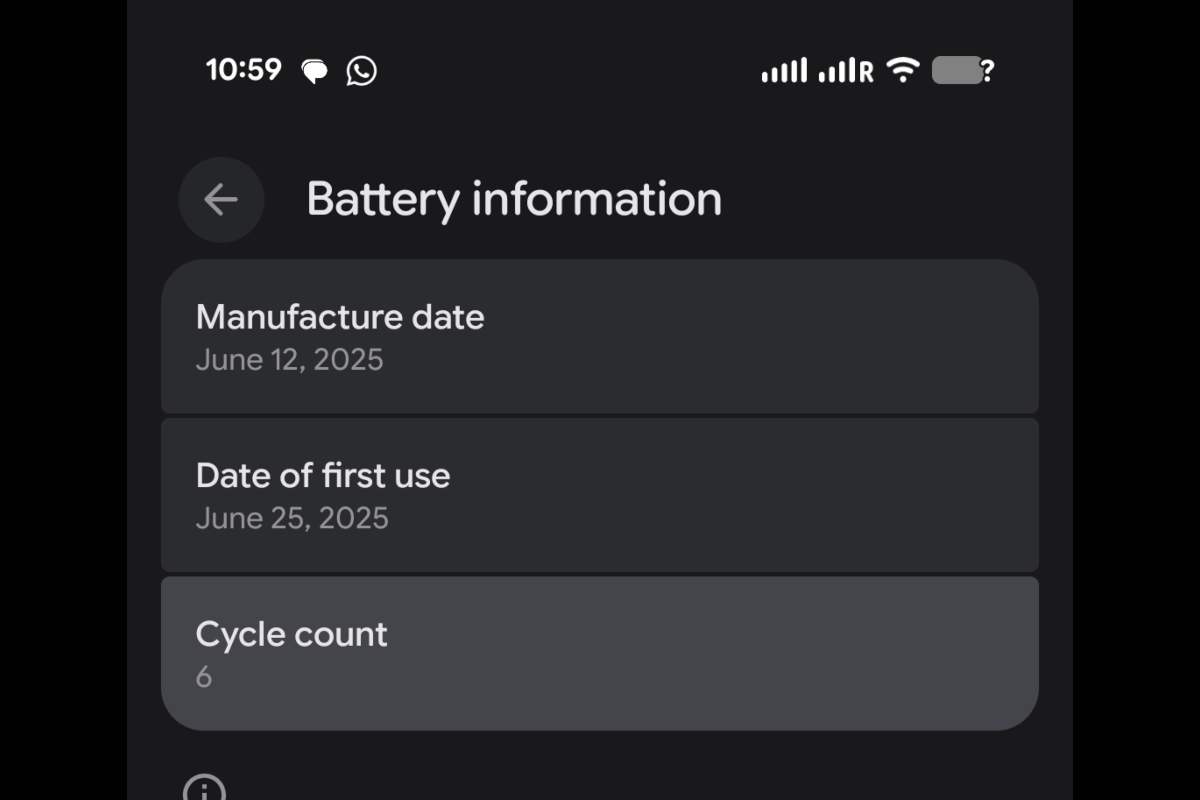This screenshot has height=800, width=1200.
Task: Tap the Manufacture date label text
Action: [341, 317]
